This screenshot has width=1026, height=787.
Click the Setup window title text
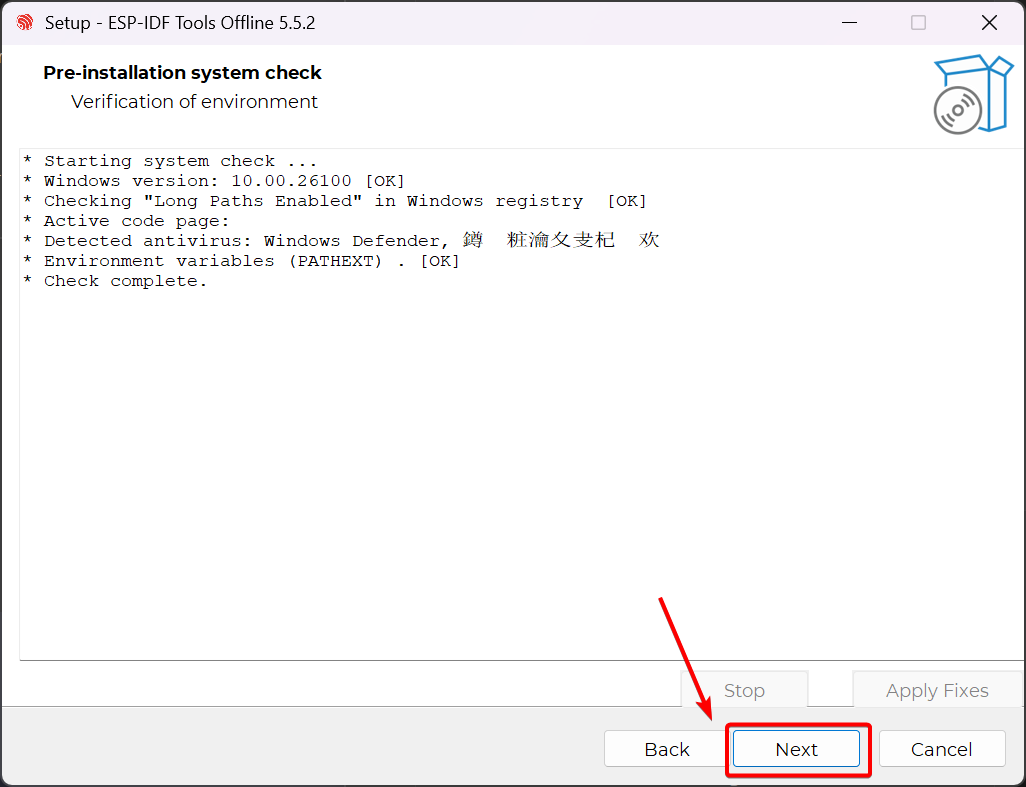180,22
